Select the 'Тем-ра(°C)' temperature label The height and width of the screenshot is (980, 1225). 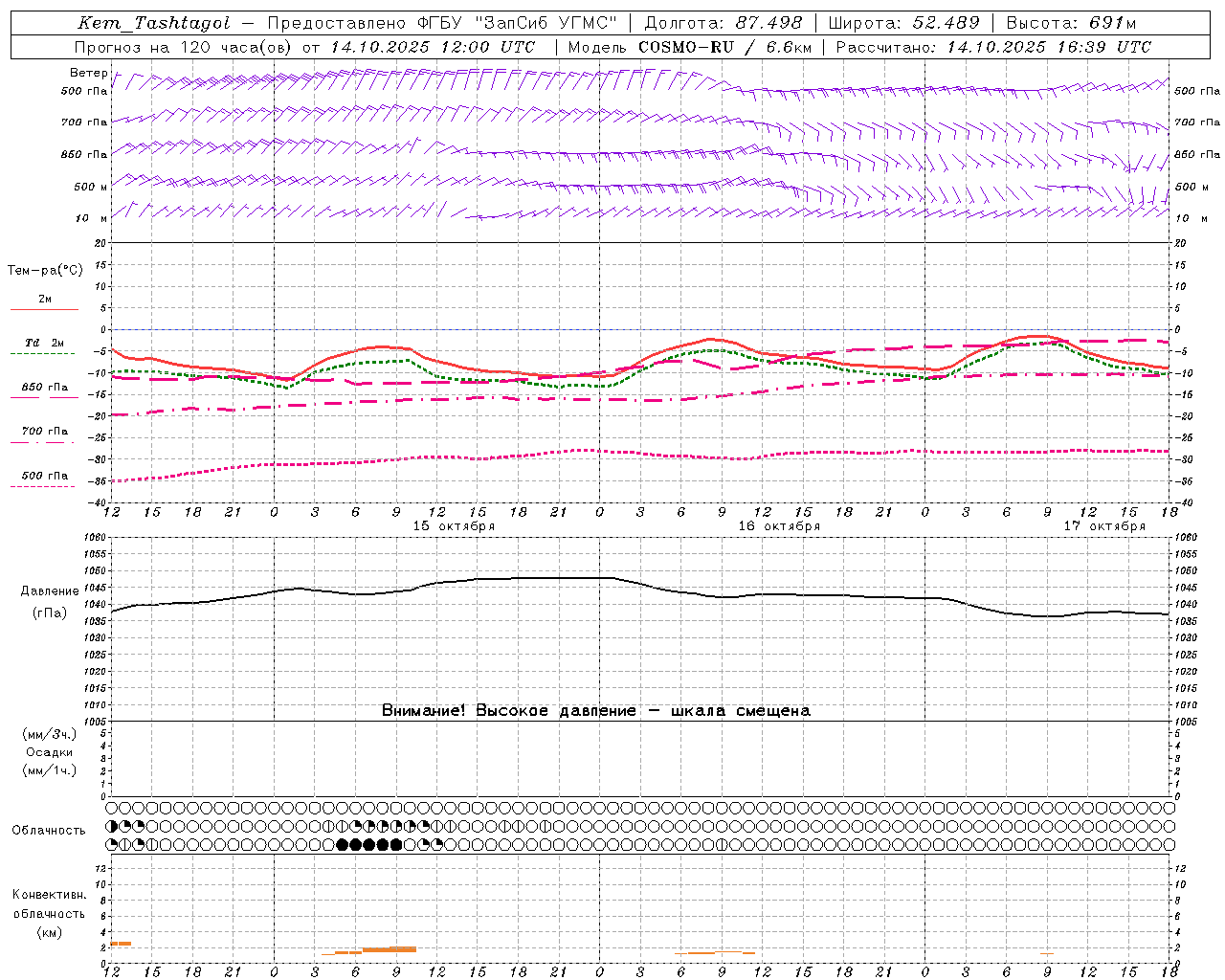point(45,271)
